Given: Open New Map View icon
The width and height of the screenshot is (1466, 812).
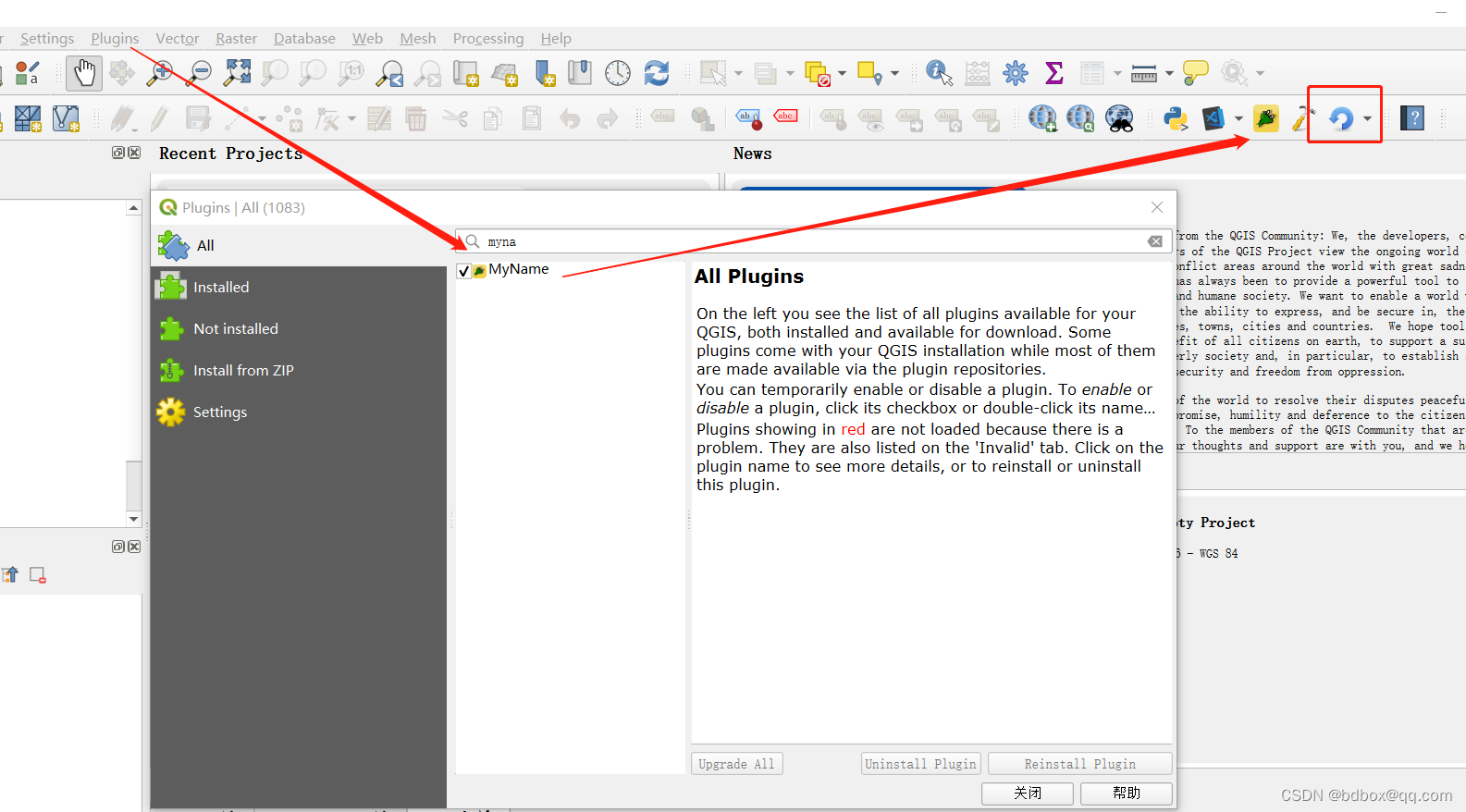Looking at the screenshot, I should [465, 73].
